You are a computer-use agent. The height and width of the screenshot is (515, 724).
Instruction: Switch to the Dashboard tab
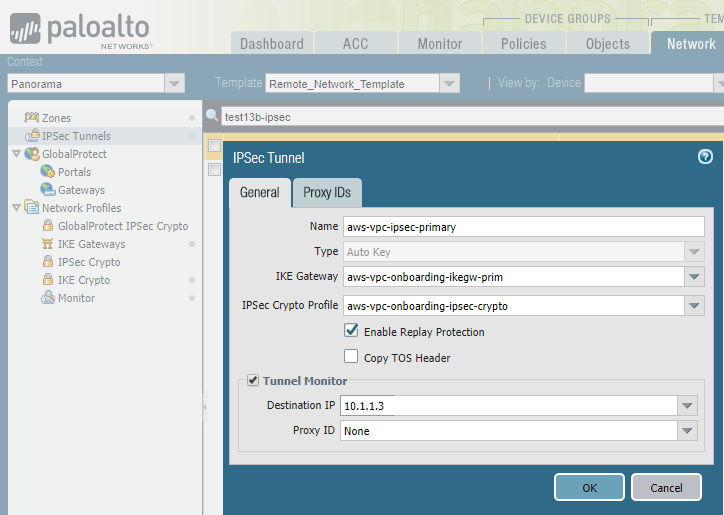click(x=272, y=43)
